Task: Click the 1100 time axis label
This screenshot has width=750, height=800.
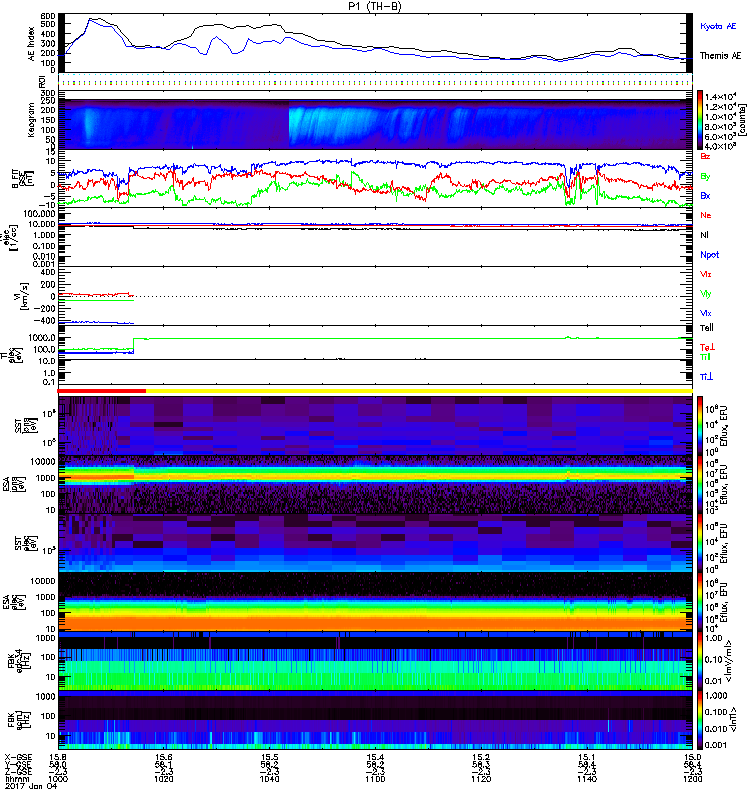Action: pyautogui.click(x=375, y=779)
